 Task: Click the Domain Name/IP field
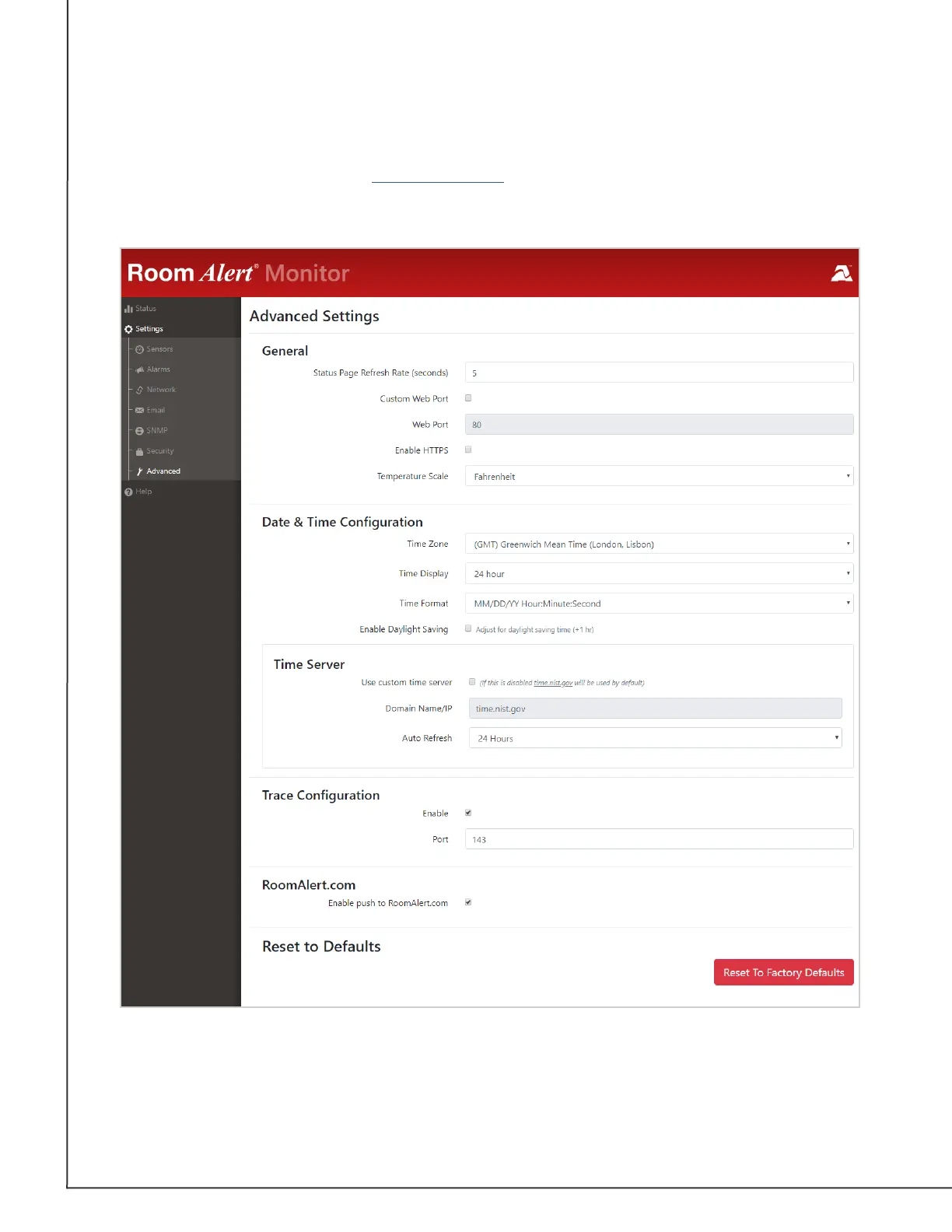pos(655,709)
